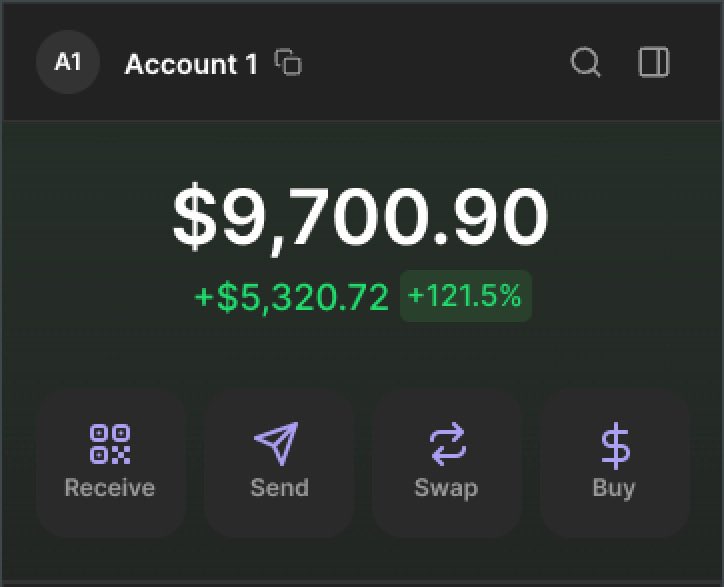The height and width of the screenshot is (587, 724).
Task: Click the Buy dollar sign icon
Action: pos(615,446)
